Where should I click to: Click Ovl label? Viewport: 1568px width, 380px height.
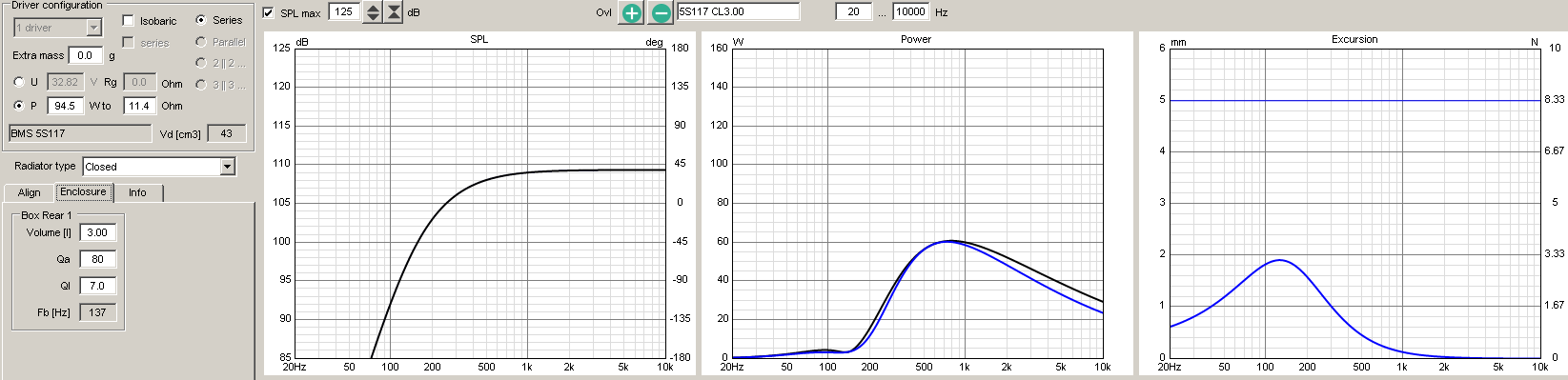point(603,12)
